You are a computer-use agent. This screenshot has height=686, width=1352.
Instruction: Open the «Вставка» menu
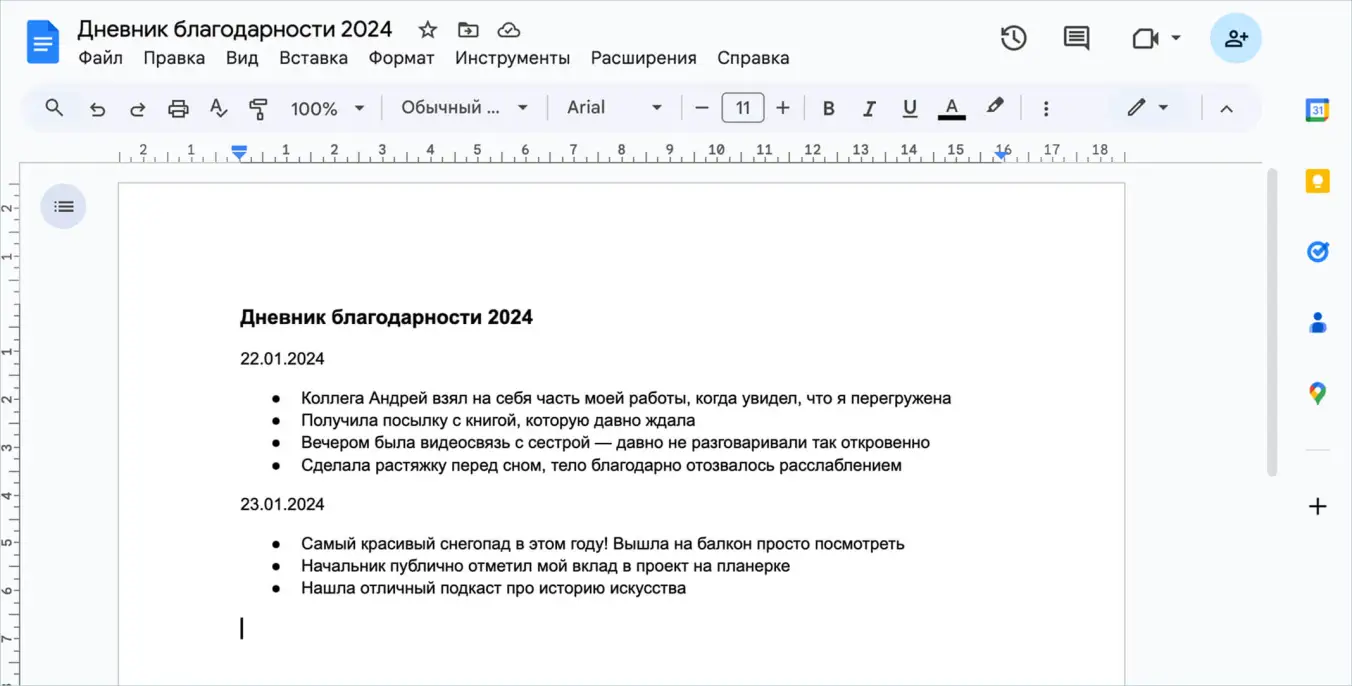pyautogui.click(x=313, y=57)
